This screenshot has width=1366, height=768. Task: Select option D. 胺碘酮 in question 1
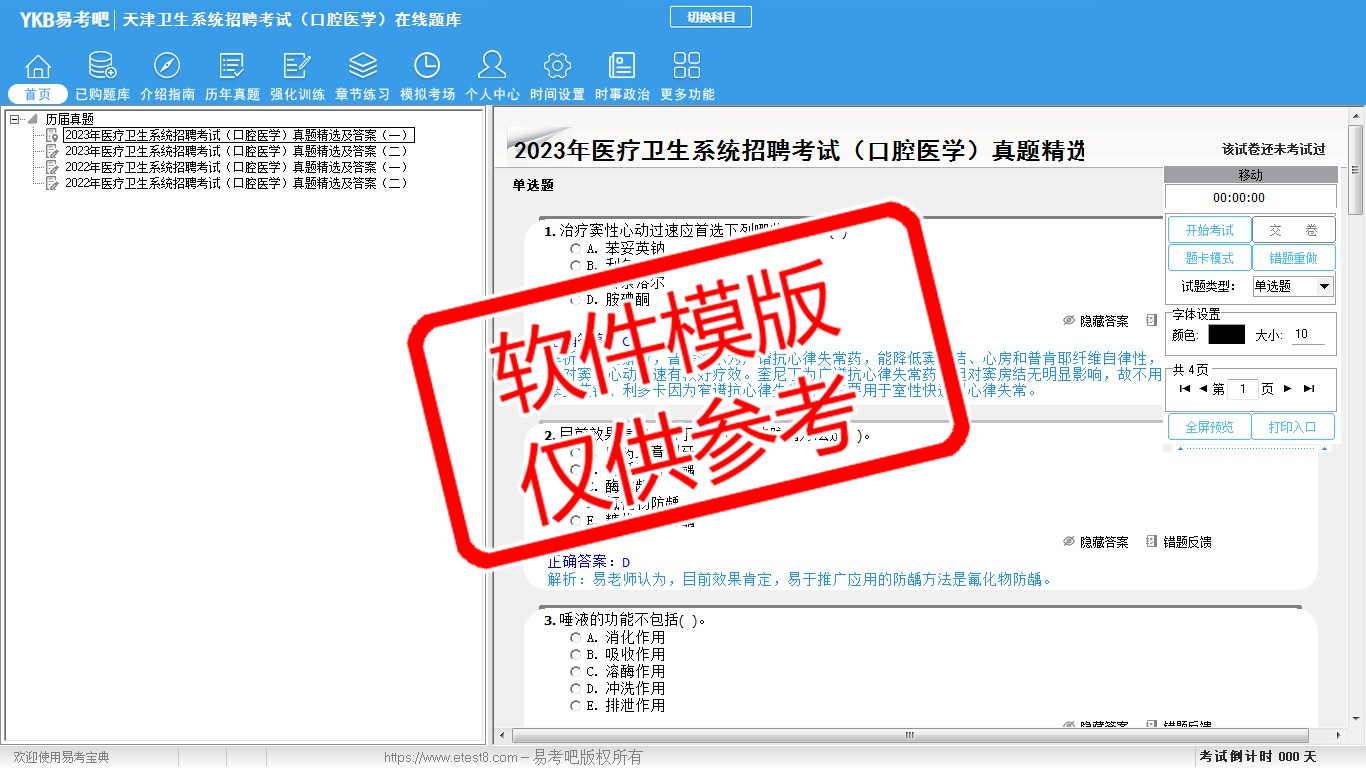click(575, 299)
